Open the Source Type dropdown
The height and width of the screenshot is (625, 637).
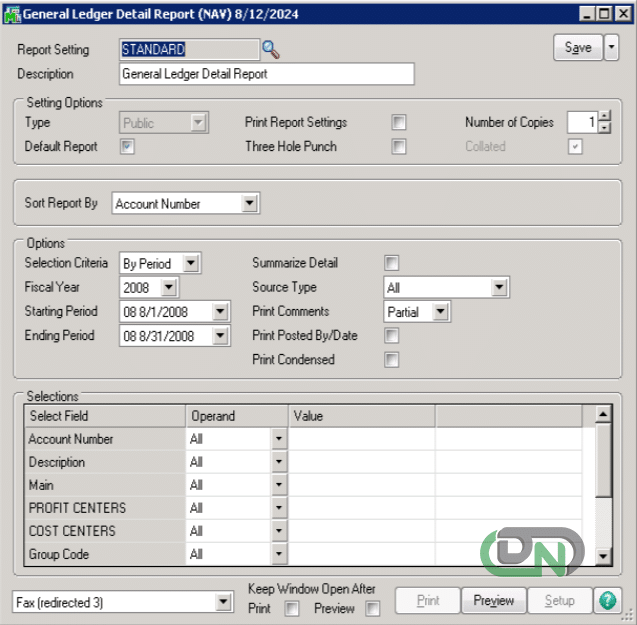[x=499, y=287]
